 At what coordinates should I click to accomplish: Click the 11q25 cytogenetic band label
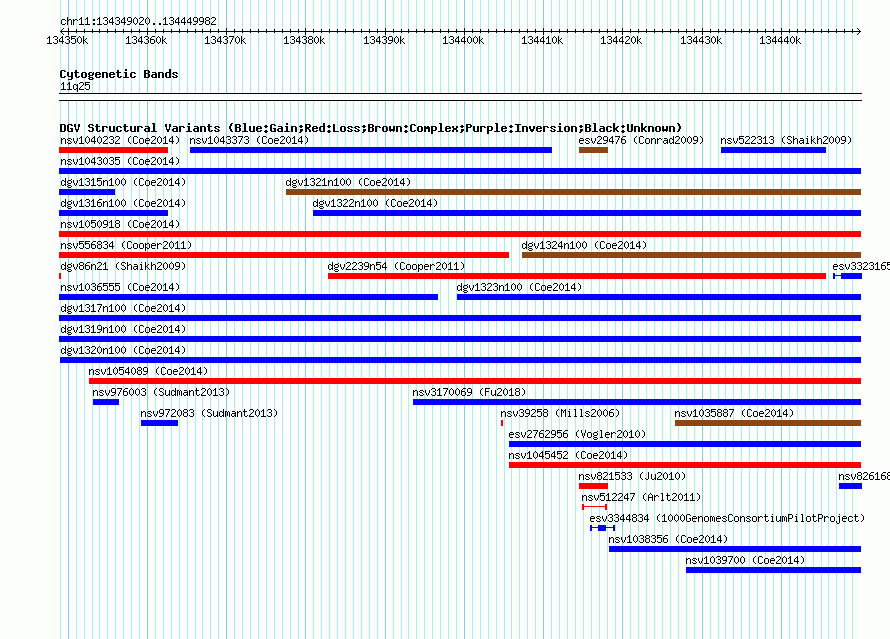point(75,86)
